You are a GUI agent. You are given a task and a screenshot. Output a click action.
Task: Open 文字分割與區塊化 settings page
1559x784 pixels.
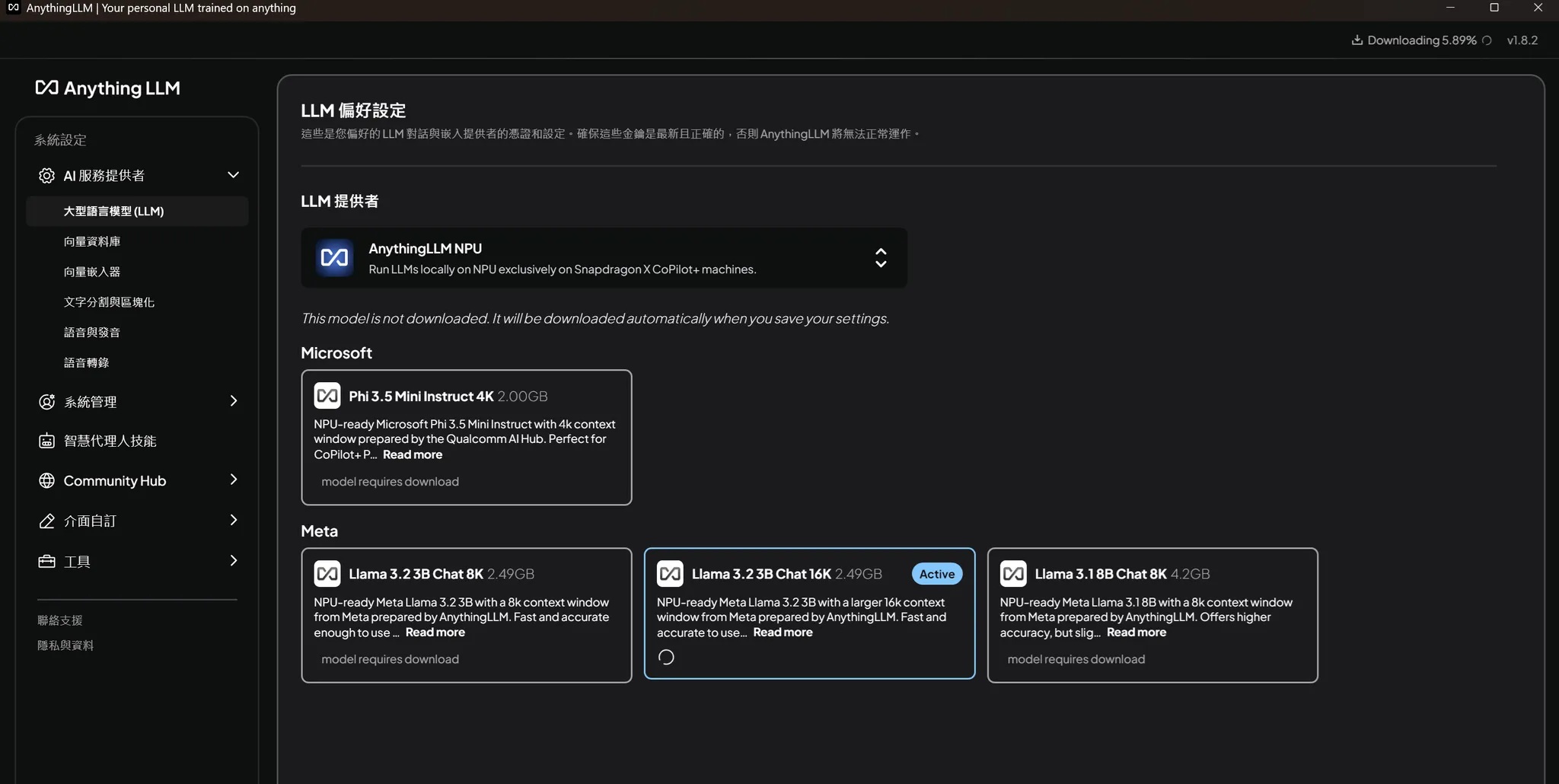[x=109, y=302]
